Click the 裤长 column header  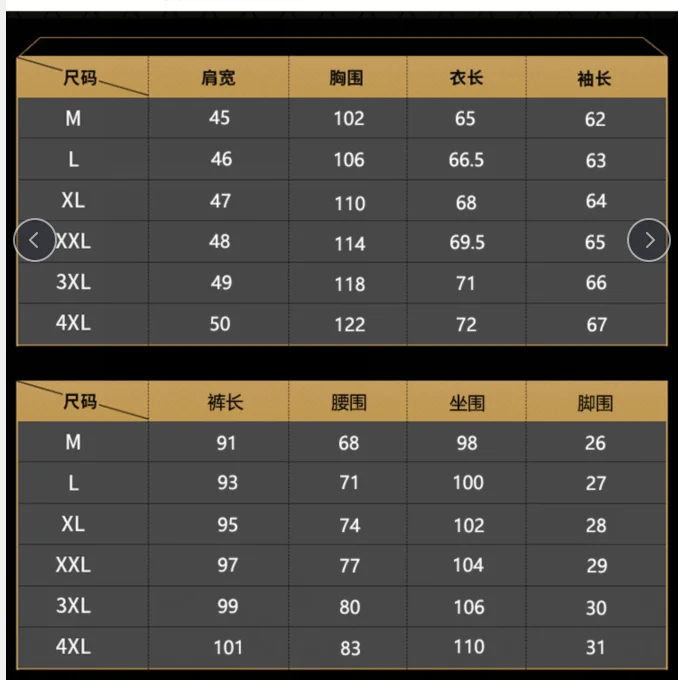226,403
